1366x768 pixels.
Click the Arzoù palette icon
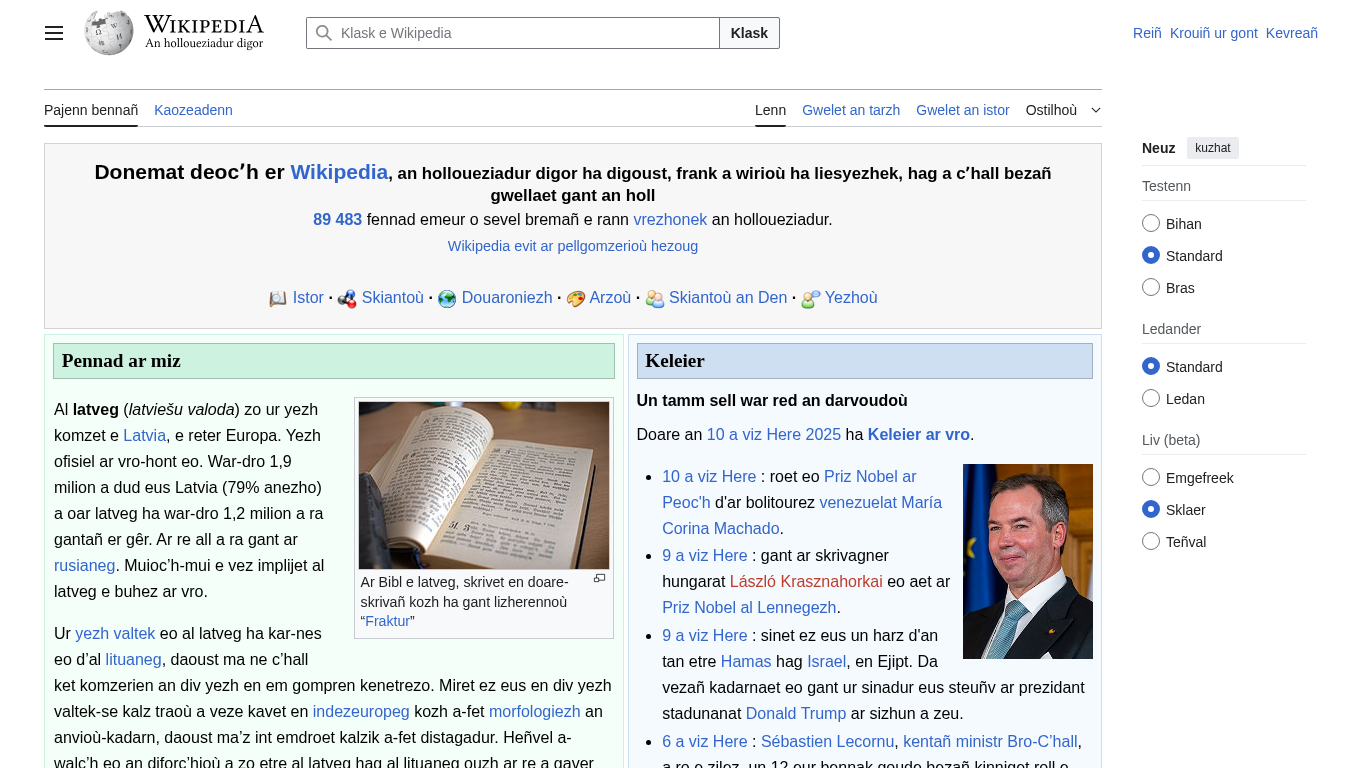575,298
